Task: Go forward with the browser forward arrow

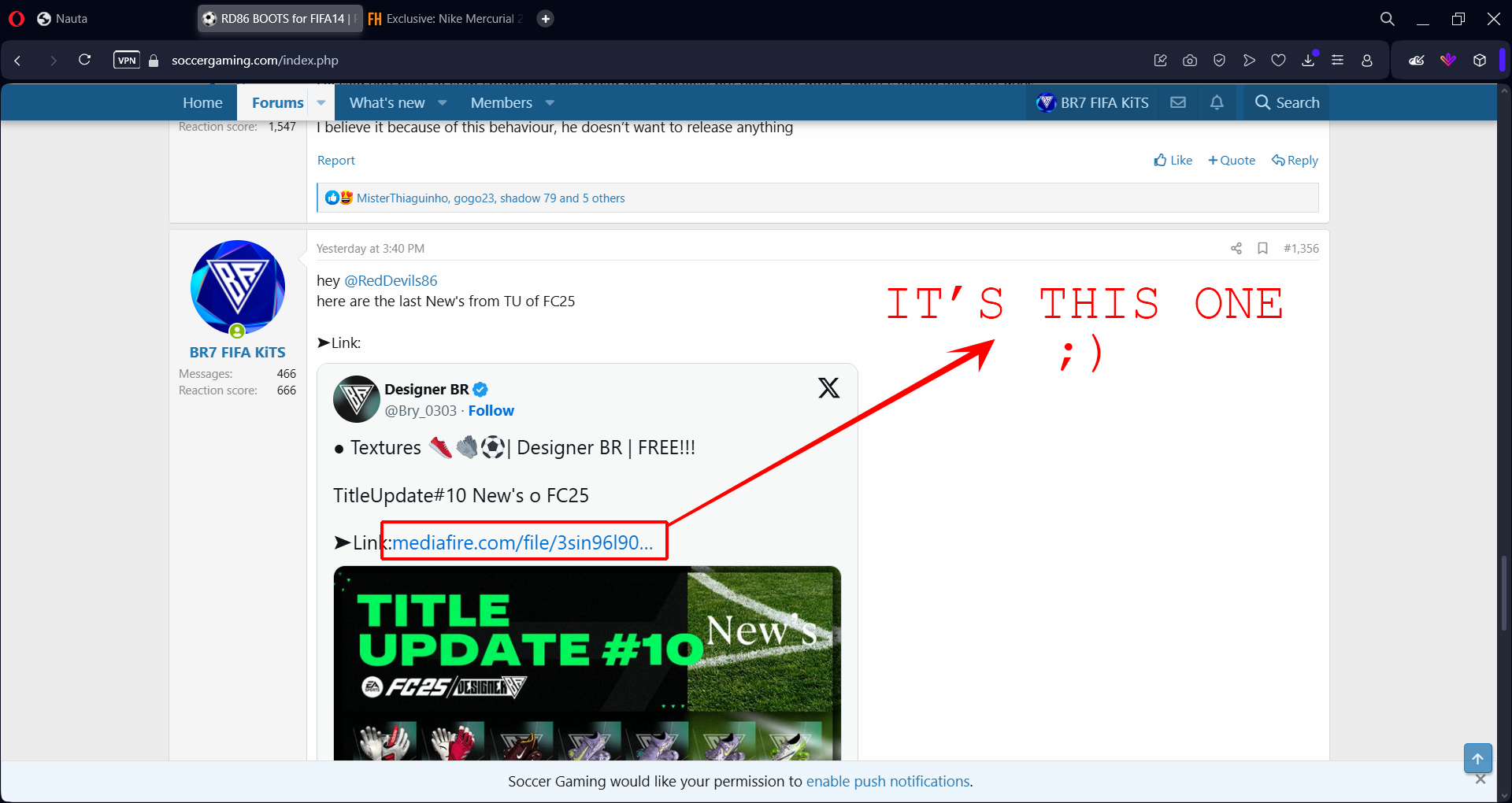Action: pos(53,60)
